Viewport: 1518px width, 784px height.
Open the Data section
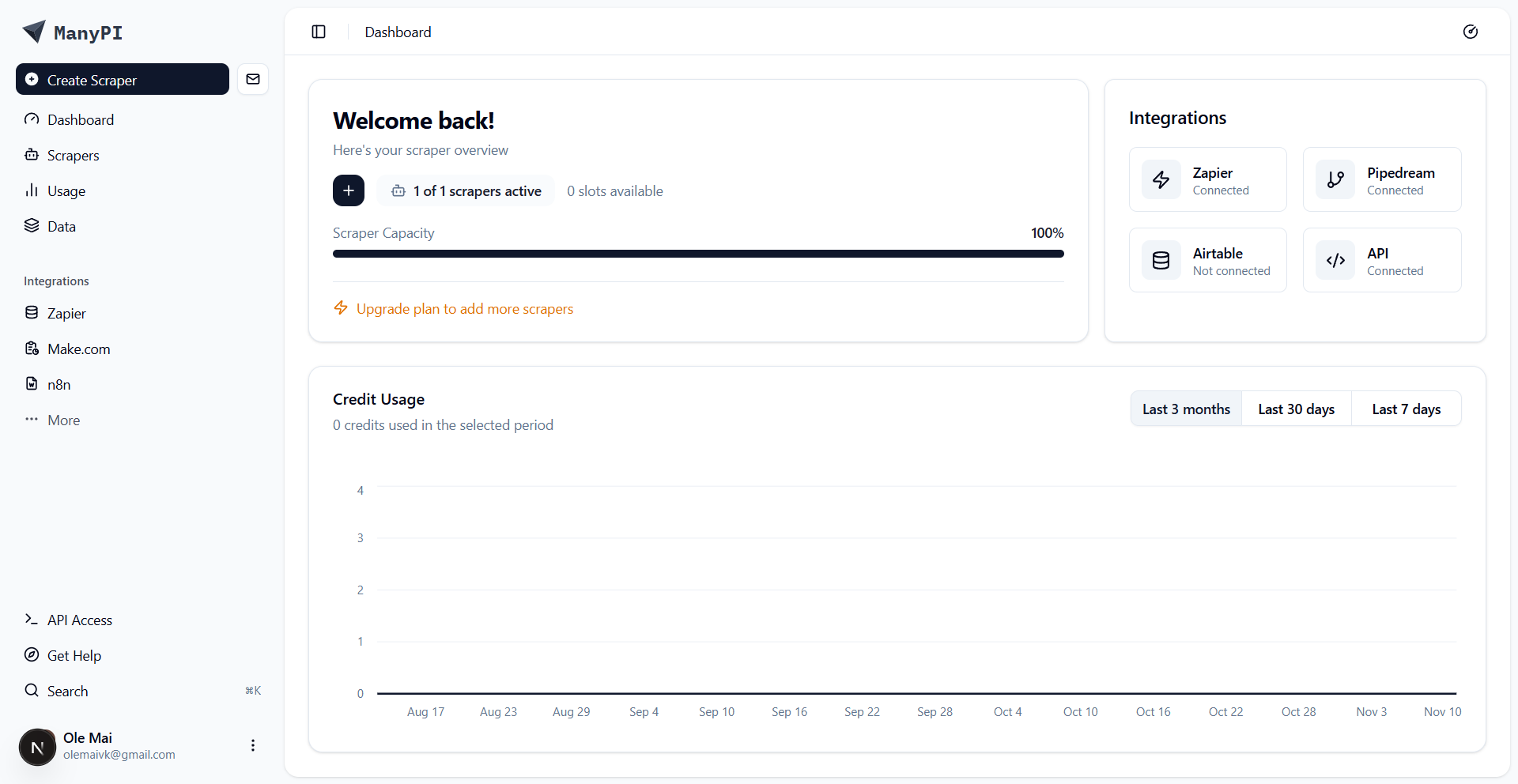62,226
